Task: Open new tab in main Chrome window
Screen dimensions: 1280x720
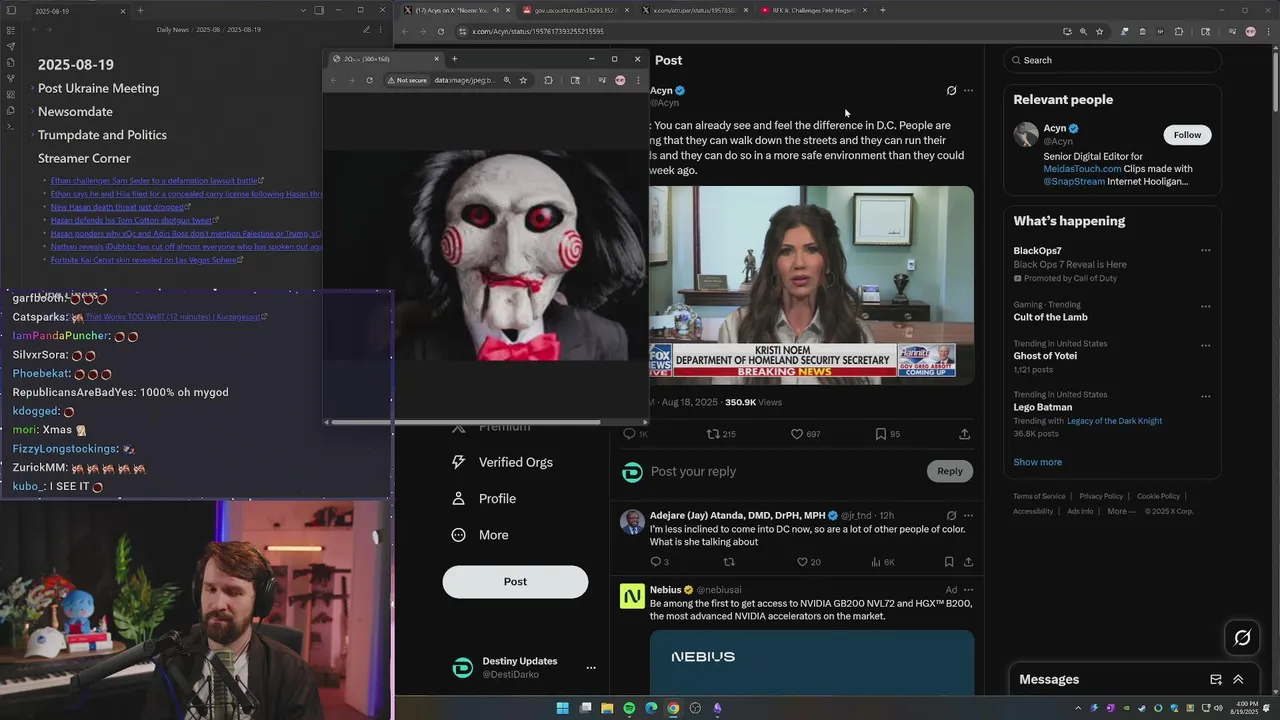Action: pyautogui.click(x=882, y=10)
